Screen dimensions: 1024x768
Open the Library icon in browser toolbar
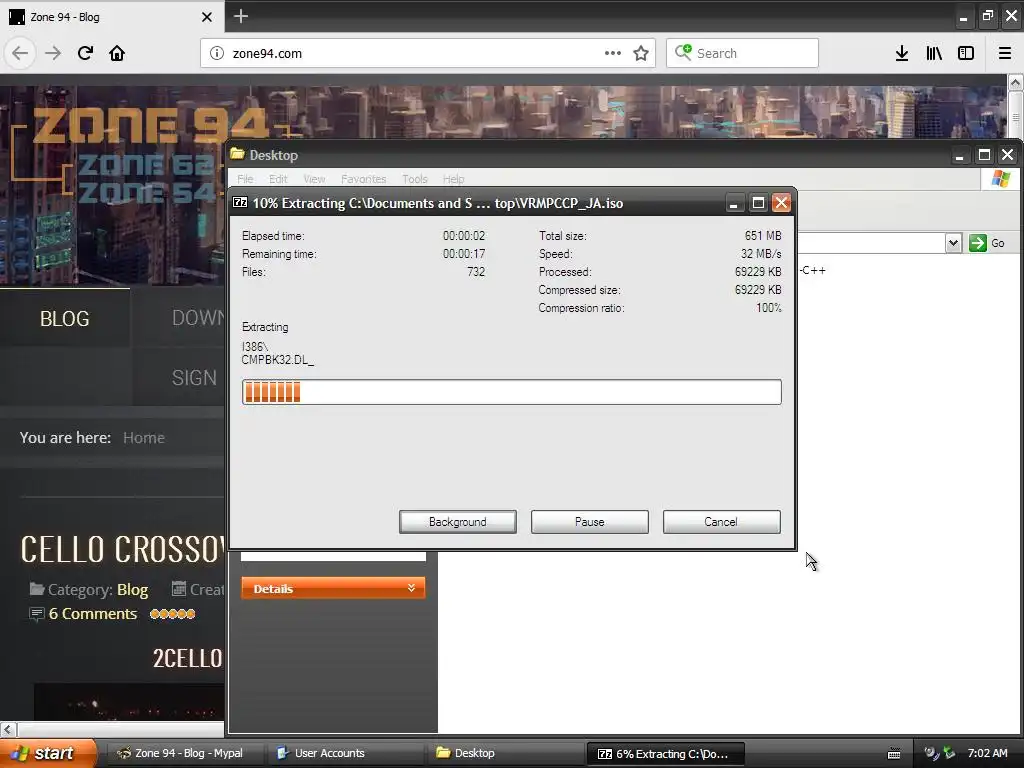coord(934,54)
